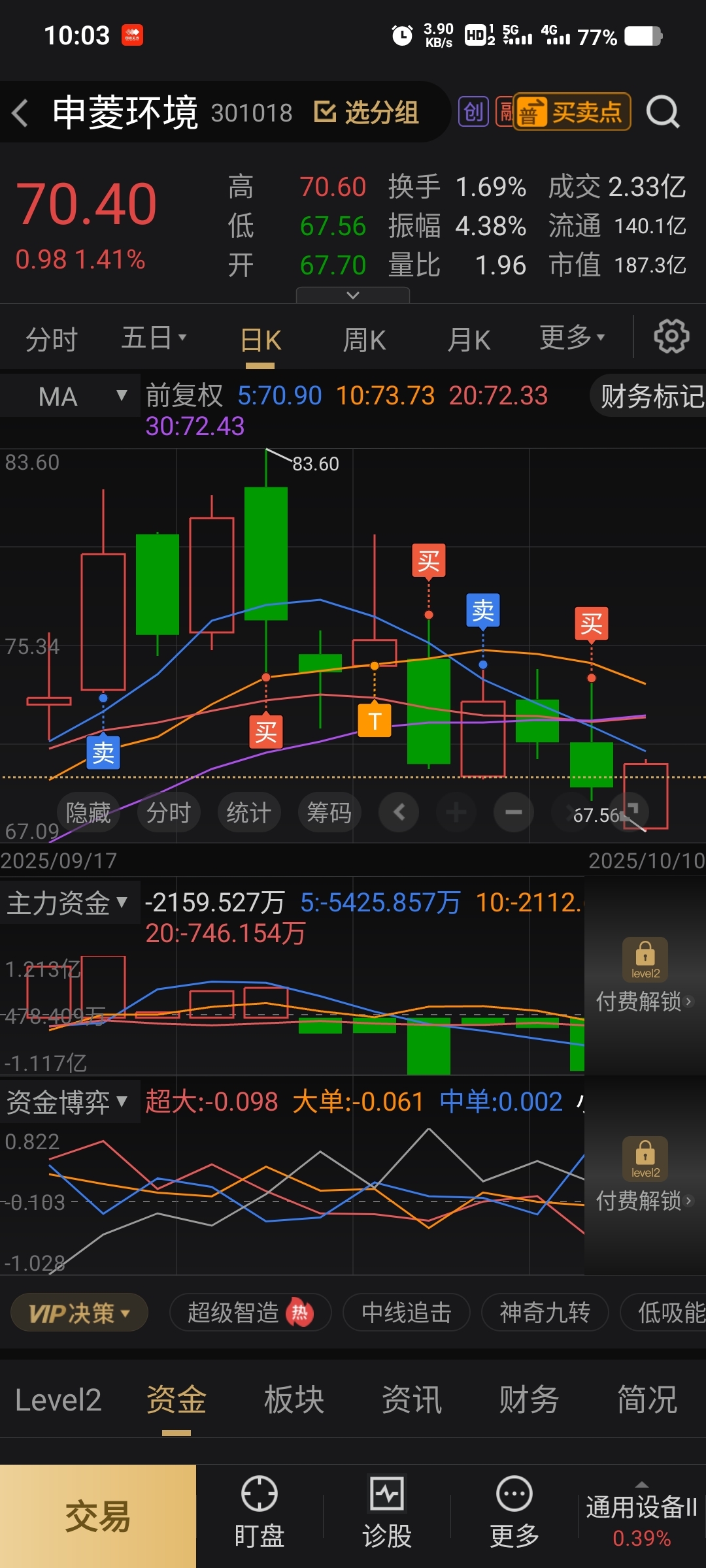Switch to the 分时 tab
This screenshot has width=706, height=1568.
point(52,339)
